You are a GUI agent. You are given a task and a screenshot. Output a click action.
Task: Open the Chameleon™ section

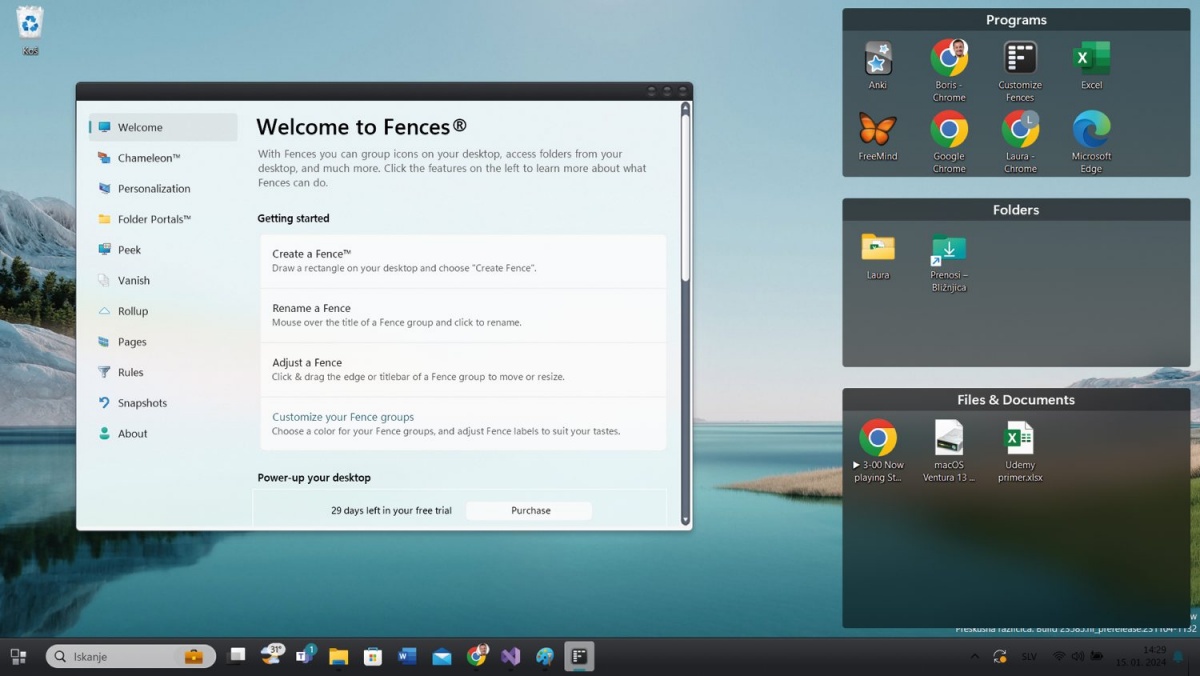[163, 158]
